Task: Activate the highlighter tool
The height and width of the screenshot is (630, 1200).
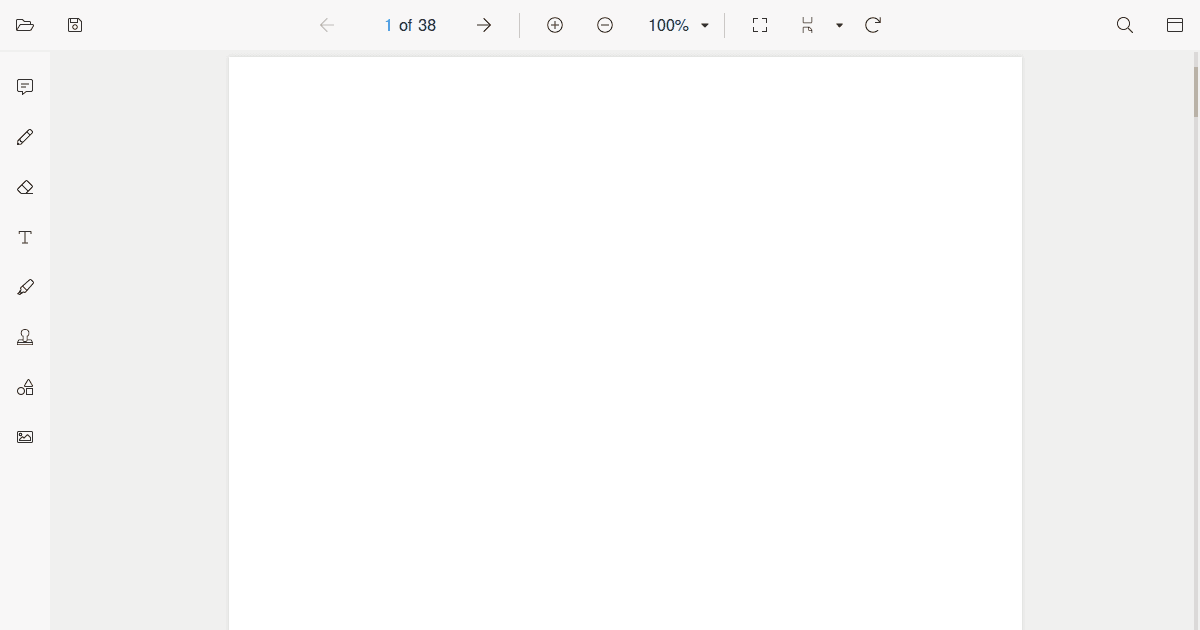Action: (24, 287)
